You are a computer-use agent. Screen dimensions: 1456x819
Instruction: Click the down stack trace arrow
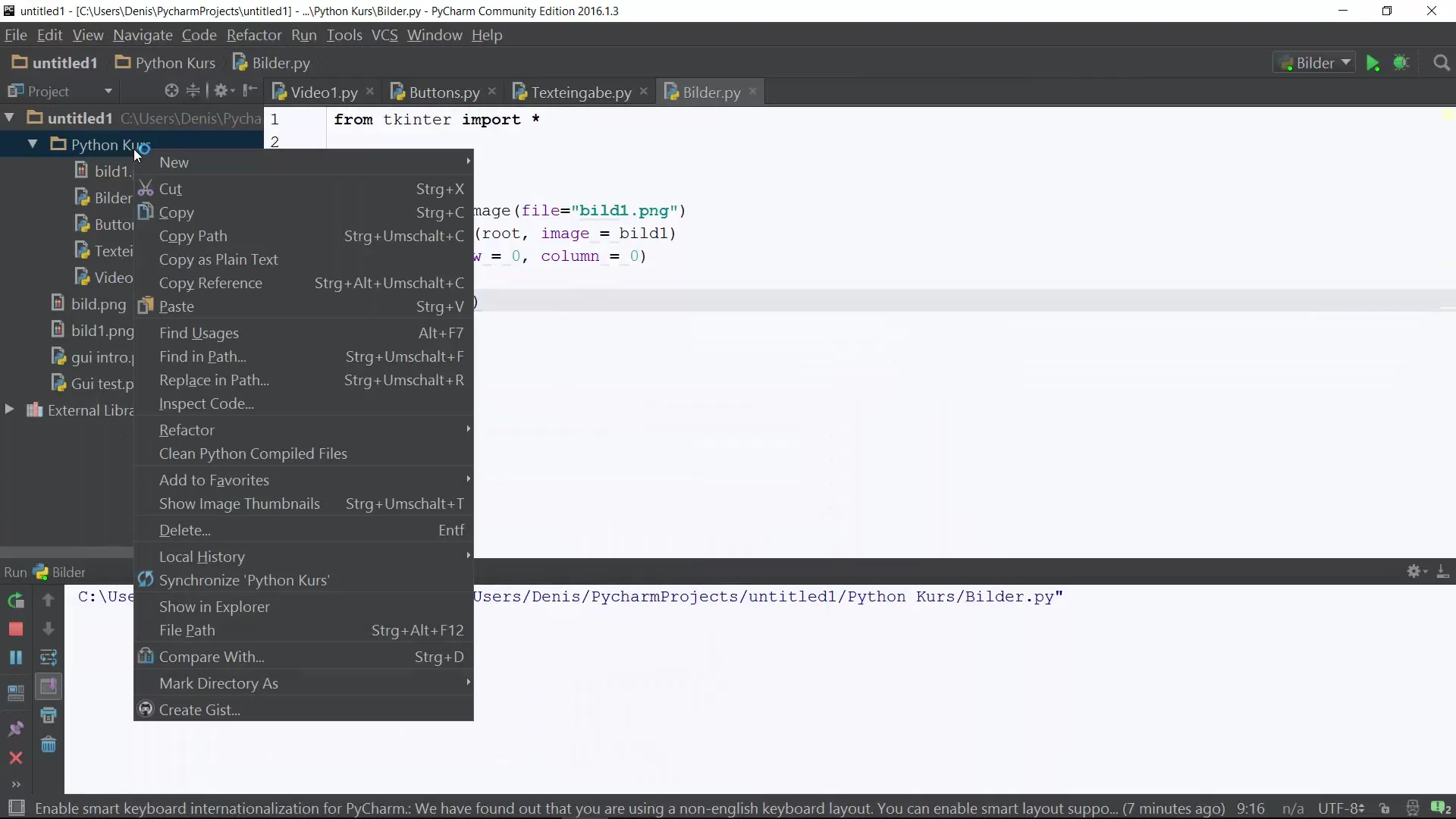pos(48,629)
